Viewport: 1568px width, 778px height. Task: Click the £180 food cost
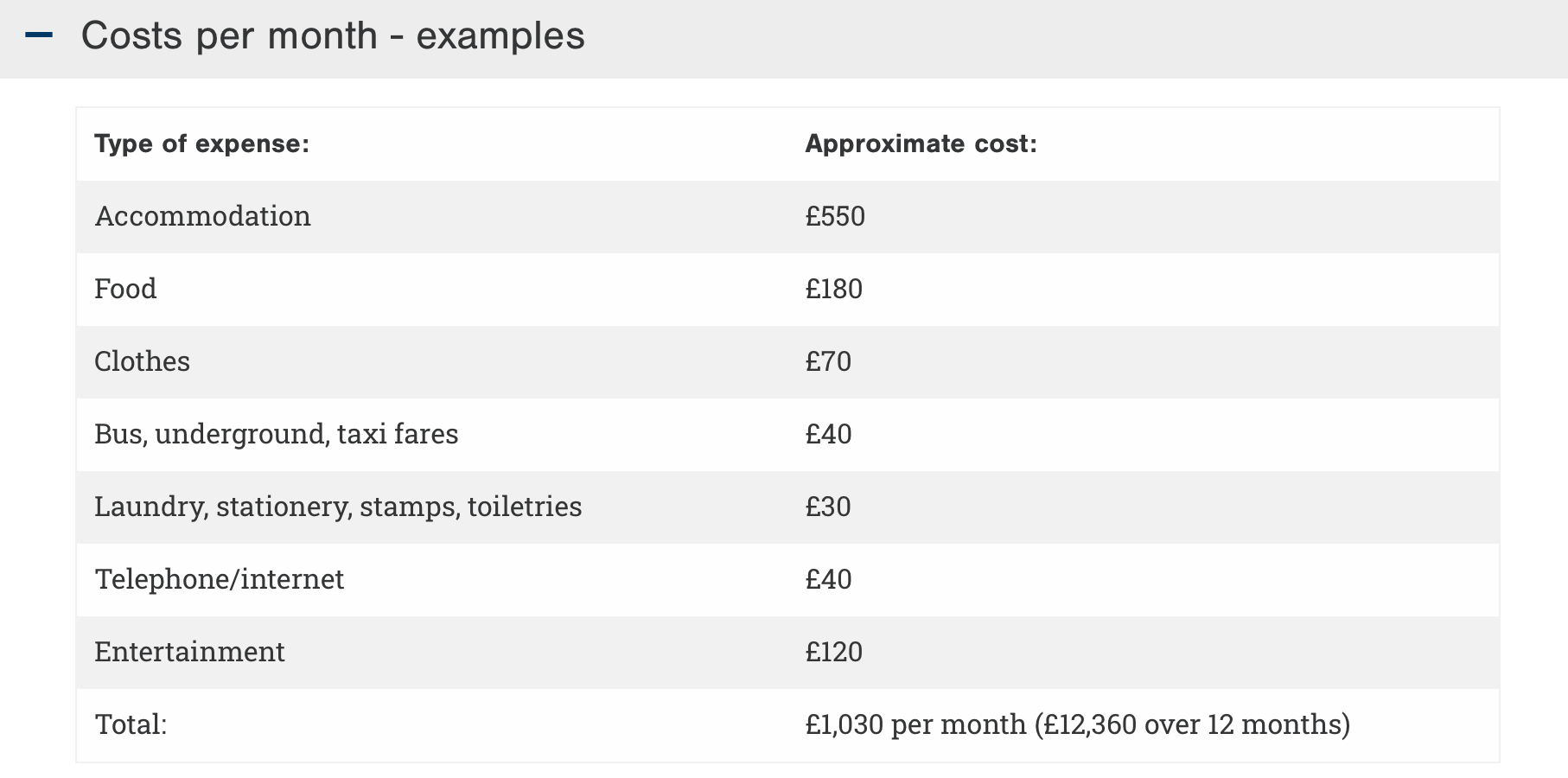(x=833, y=289)
